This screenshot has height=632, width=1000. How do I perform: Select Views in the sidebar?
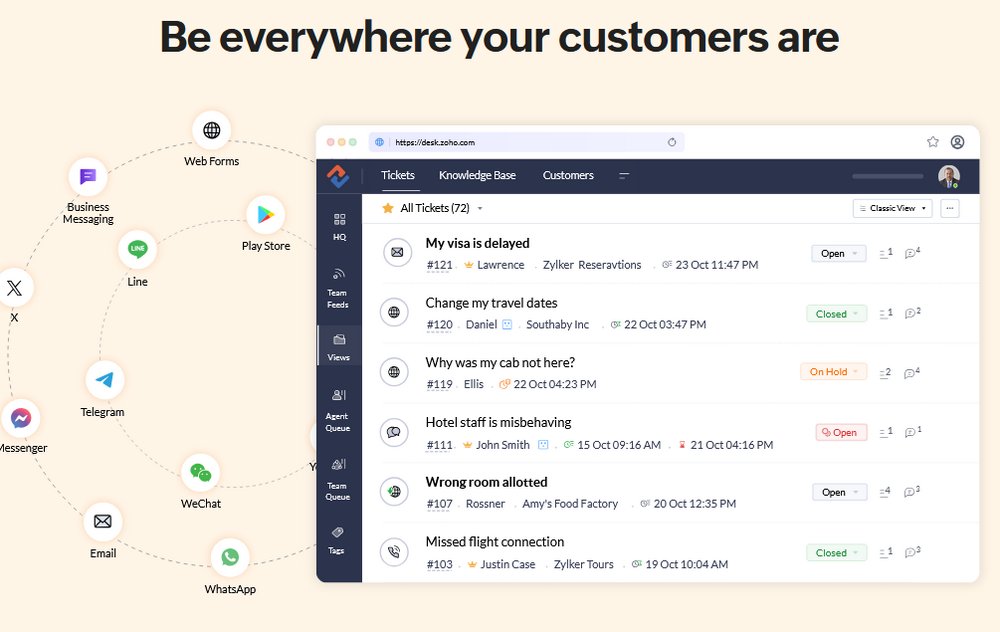click(x=339, y=347)
